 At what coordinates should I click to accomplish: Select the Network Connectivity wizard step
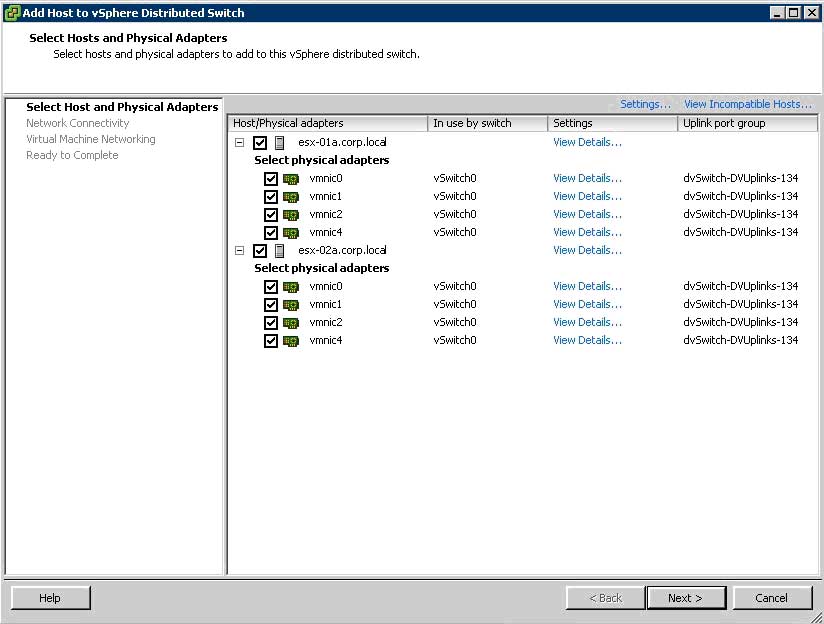pyautogui.click(x=78, y=123)
